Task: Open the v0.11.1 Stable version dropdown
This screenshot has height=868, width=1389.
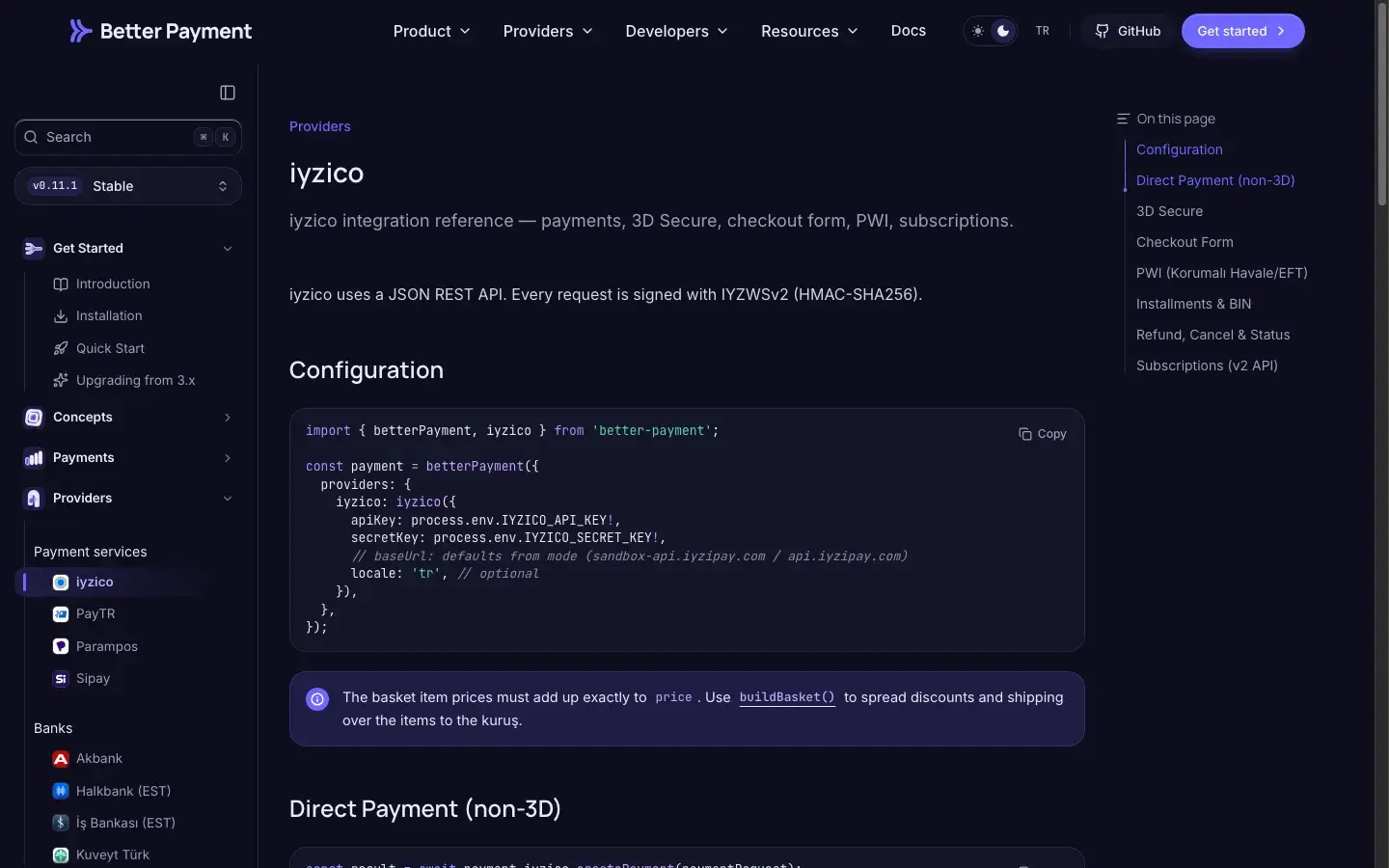Action: click(x=128, y=186)
